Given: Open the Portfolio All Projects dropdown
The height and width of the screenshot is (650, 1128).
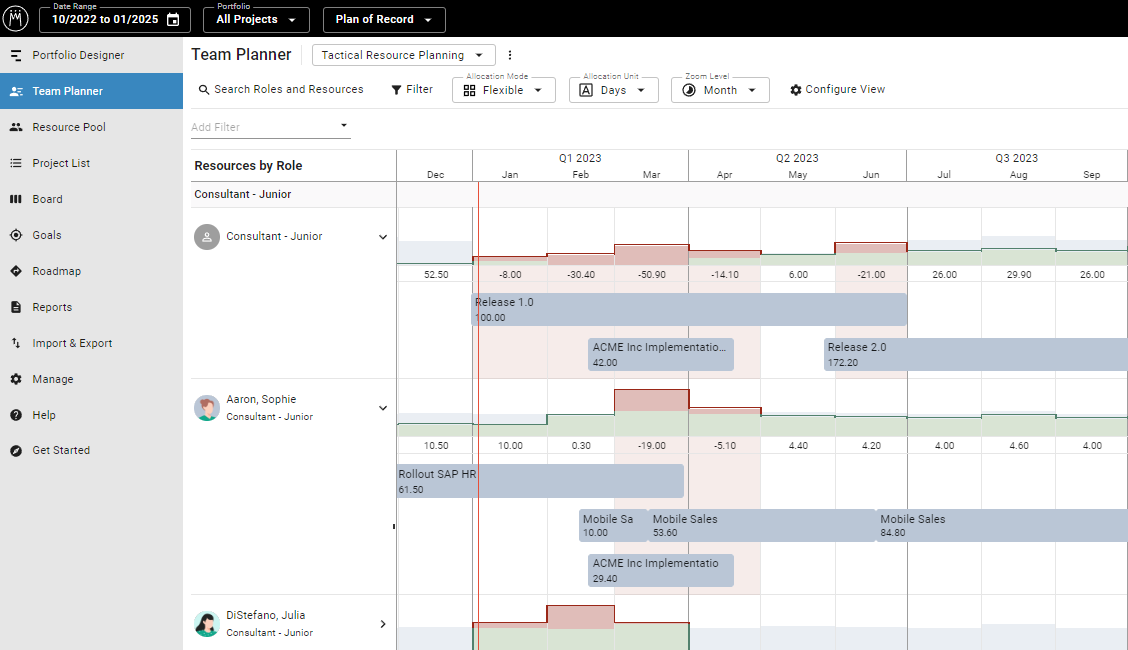Looking at the screenshot, I should [x=256, y=19].
